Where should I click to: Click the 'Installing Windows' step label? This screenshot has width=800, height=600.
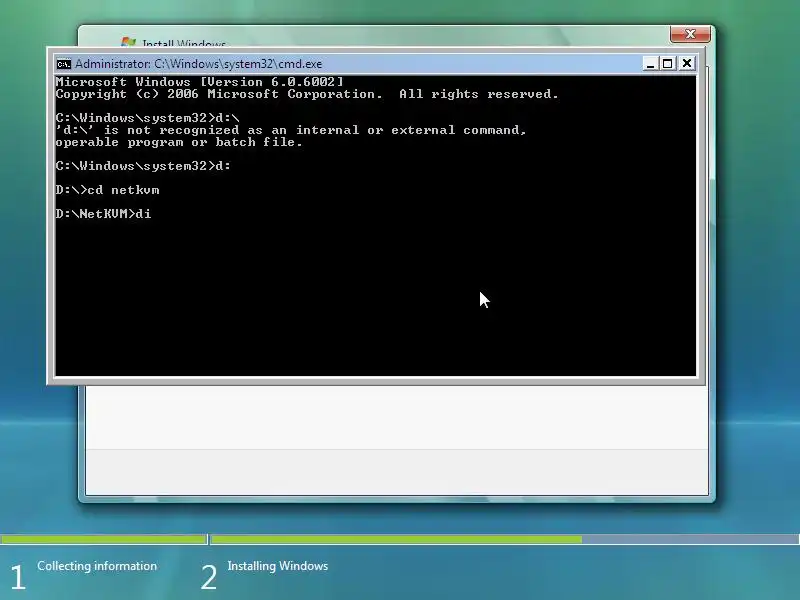click(x=278, y=566)
